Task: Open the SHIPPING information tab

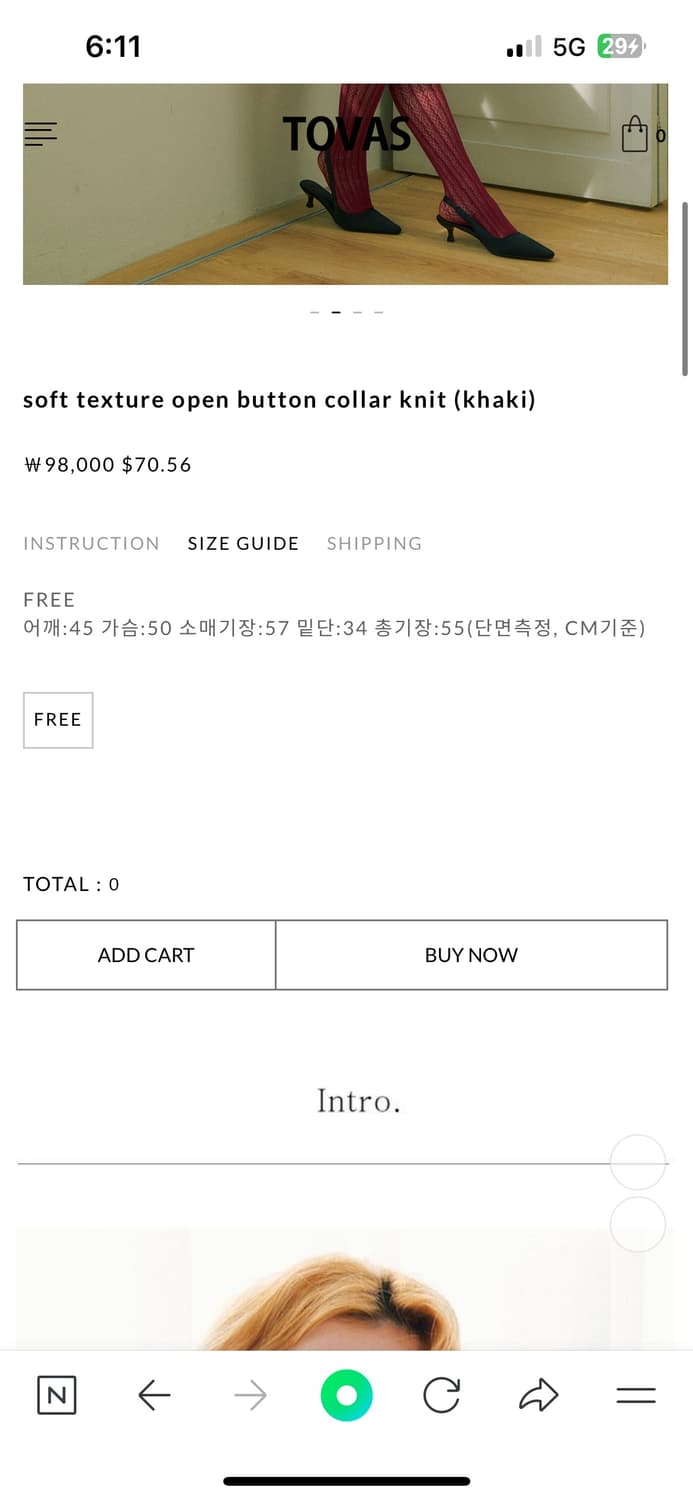Action: [x=374, y=543]
